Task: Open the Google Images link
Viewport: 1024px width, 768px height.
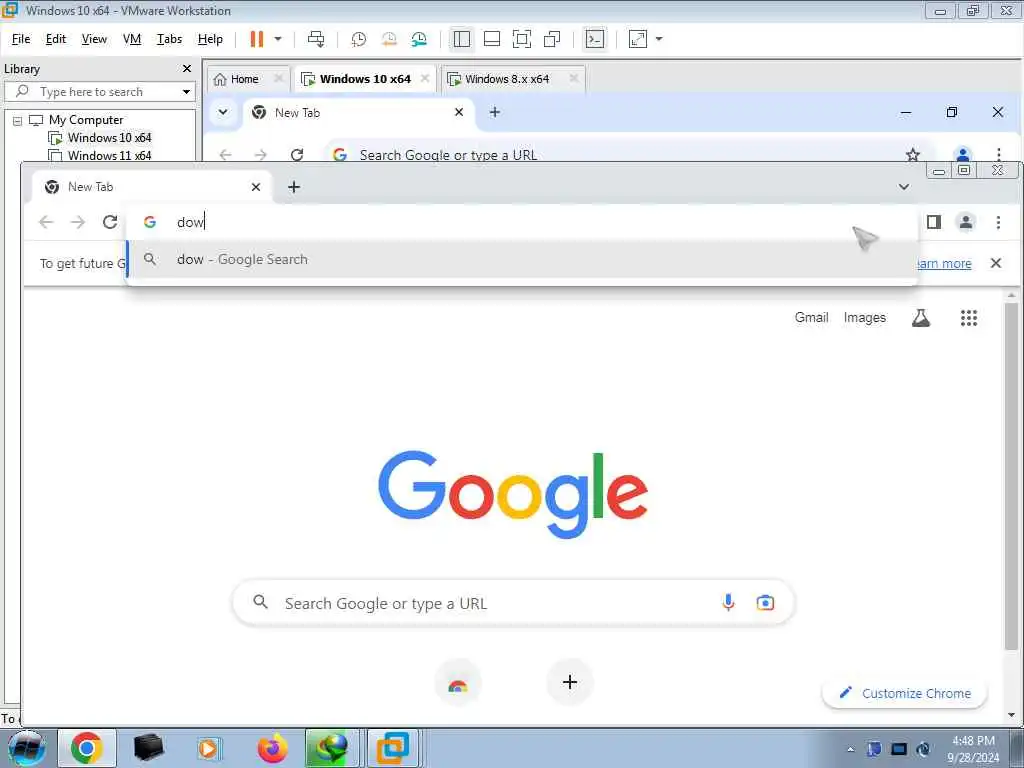Action: tap(865, 317)
